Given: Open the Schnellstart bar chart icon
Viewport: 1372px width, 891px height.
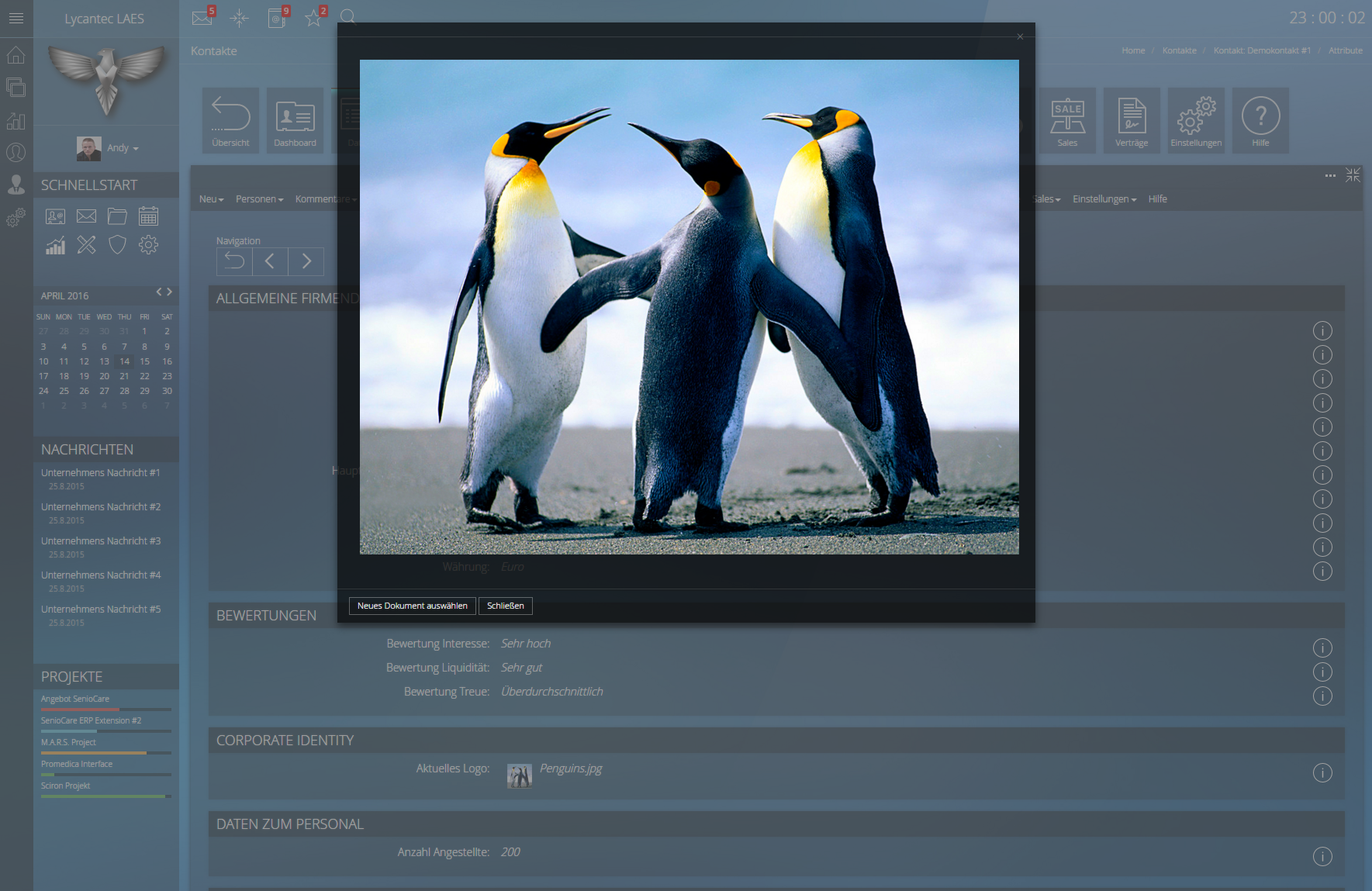Looking at the screenshot, I should 55,246.
